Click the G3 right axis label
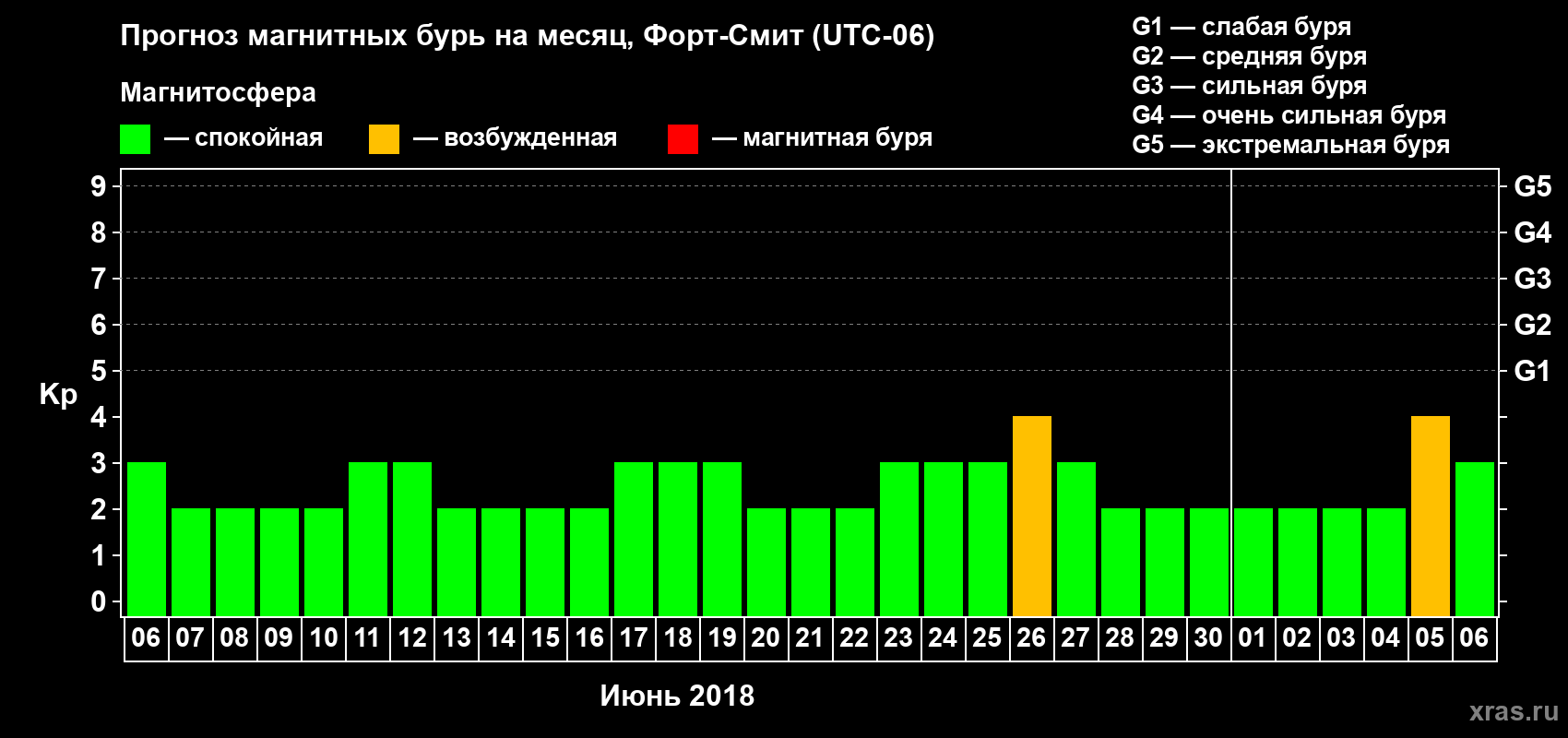Image resolution: width=1568 pixels, height=738 pixels. [x=1532, y=279]
